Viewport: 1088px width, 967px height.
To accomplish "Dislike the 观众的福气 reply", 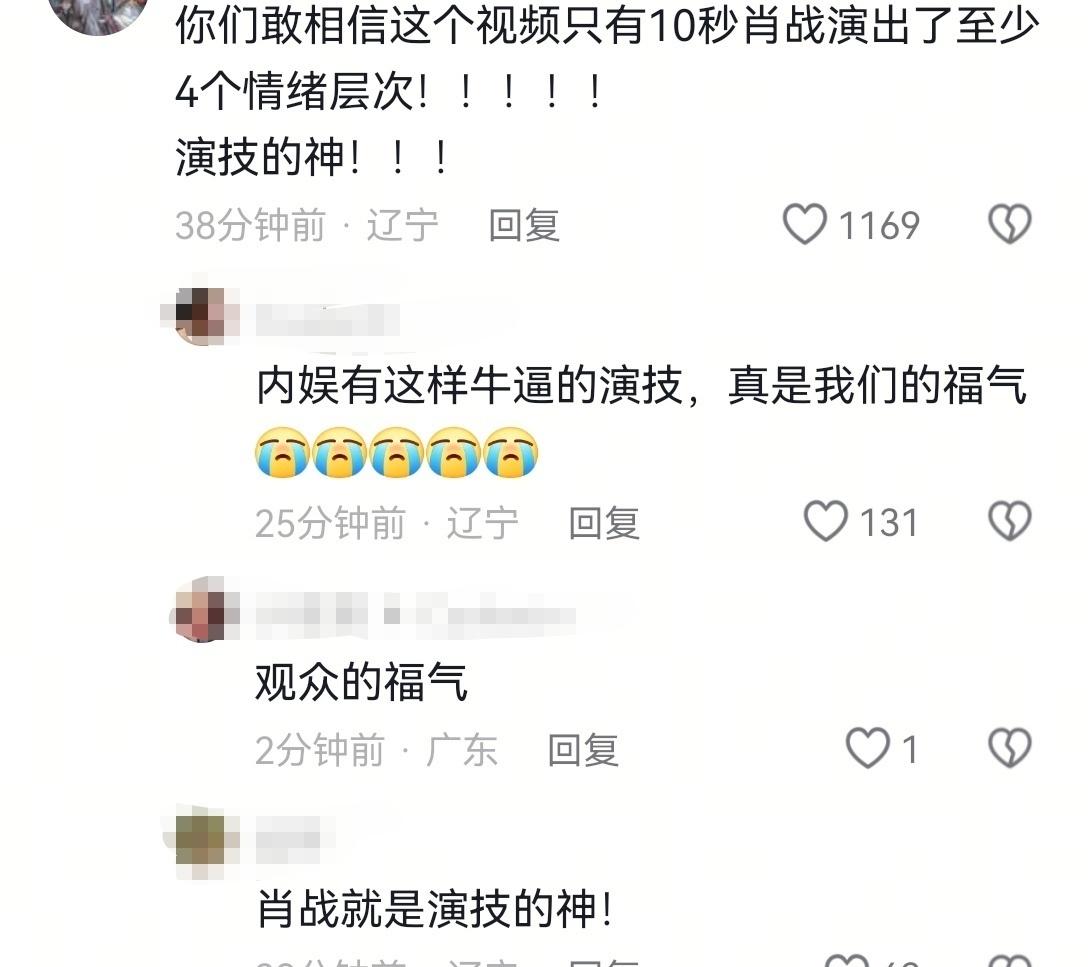I will click(x=1010, y=748).
